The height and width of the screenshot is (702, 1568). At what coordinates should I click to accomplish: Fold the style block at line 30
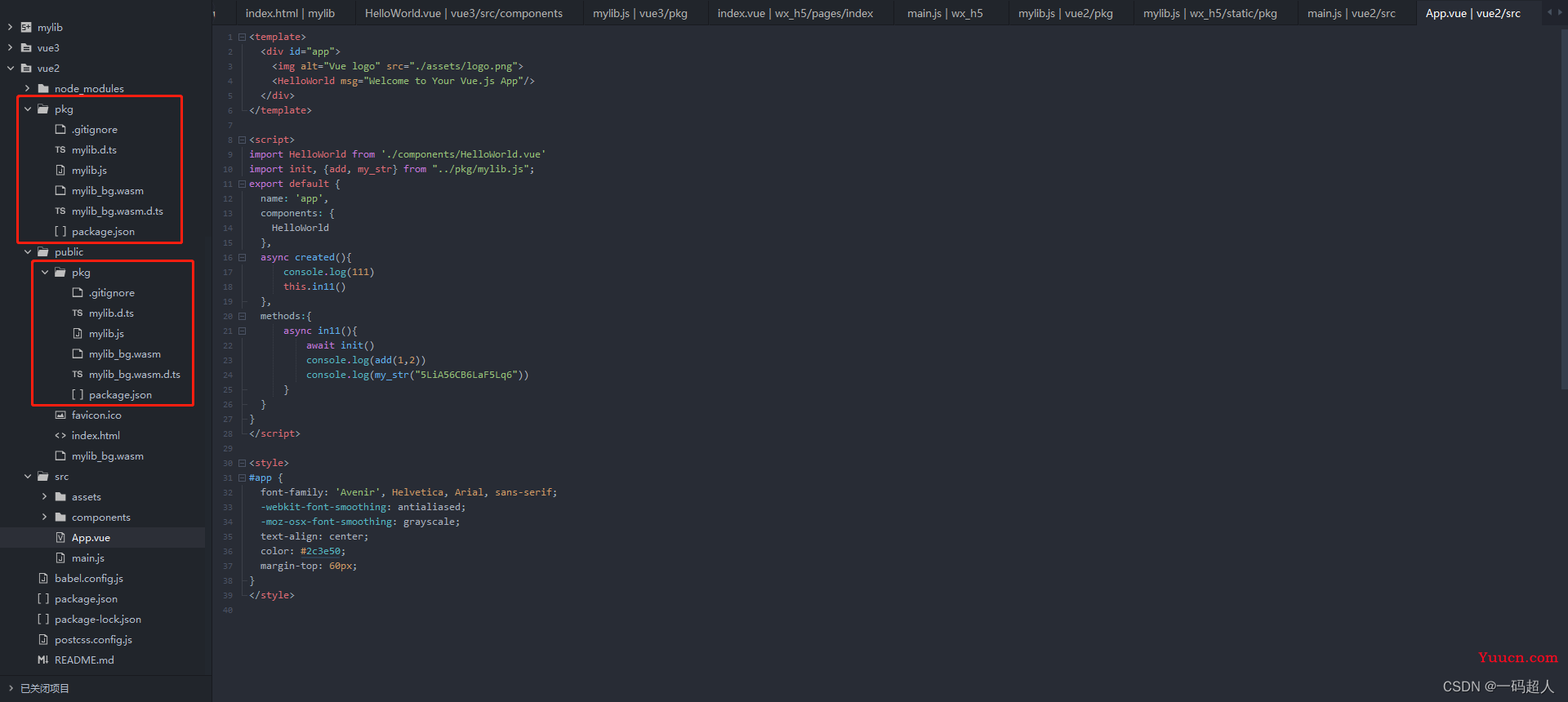tap(242, 463)
